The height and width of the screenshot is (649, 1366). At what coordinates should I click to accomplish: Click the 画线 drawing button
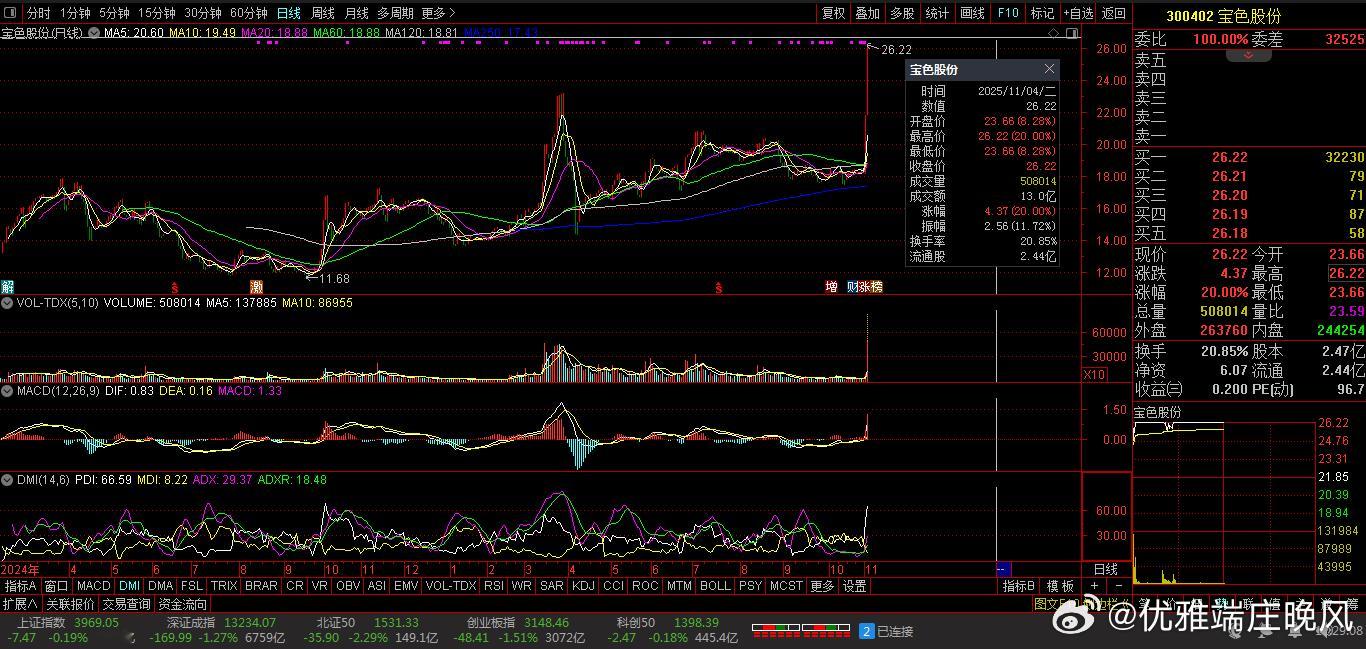click(972, 13)
